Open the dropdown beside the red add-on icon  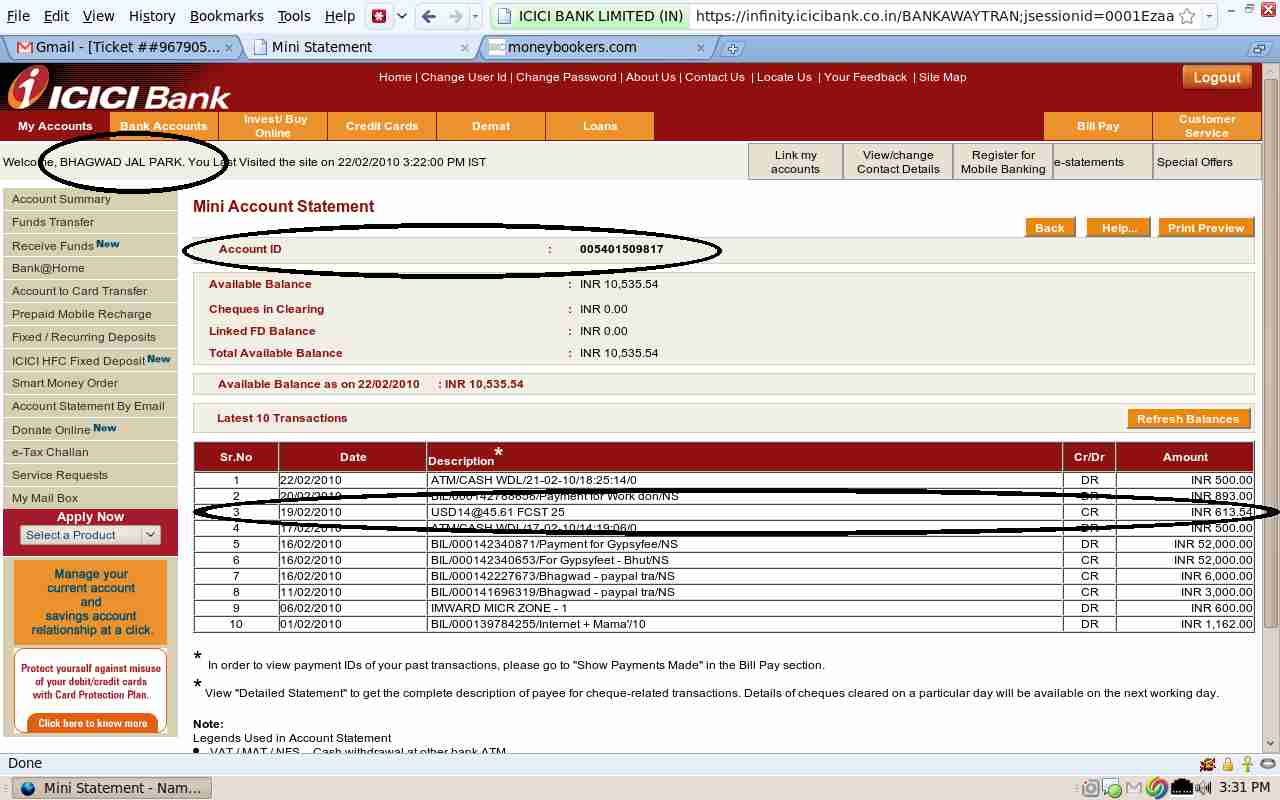coord(402,16)
